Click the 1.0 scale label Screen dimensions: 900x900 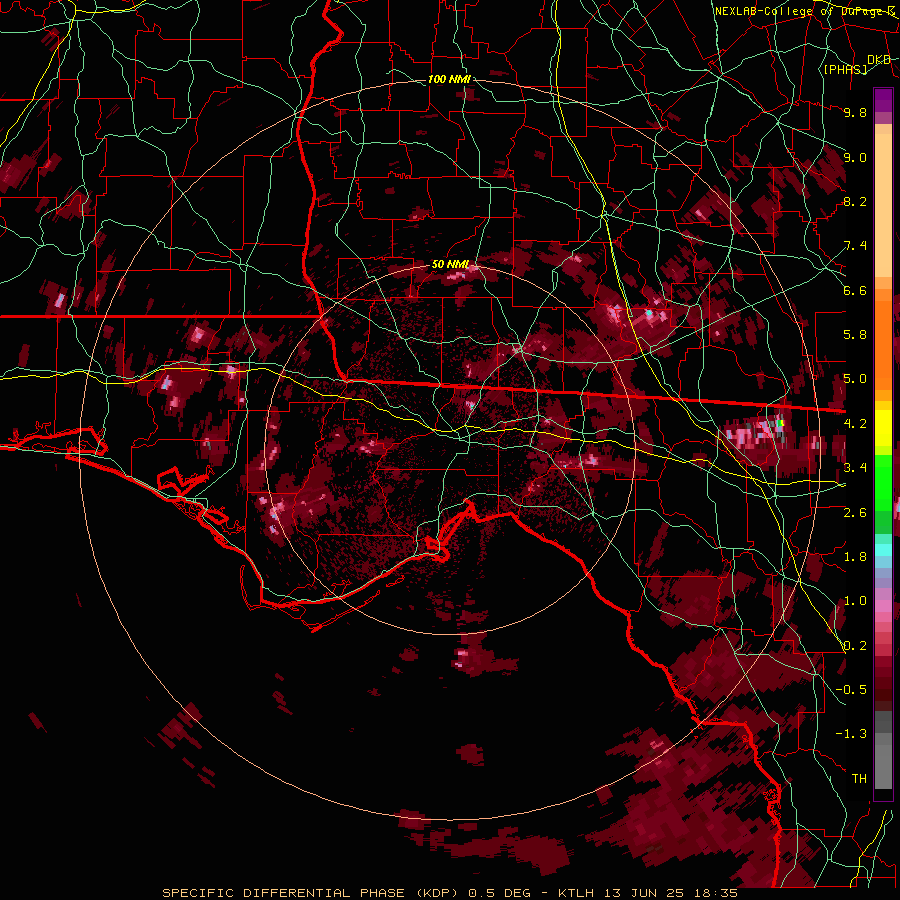(x=855, y=601)
